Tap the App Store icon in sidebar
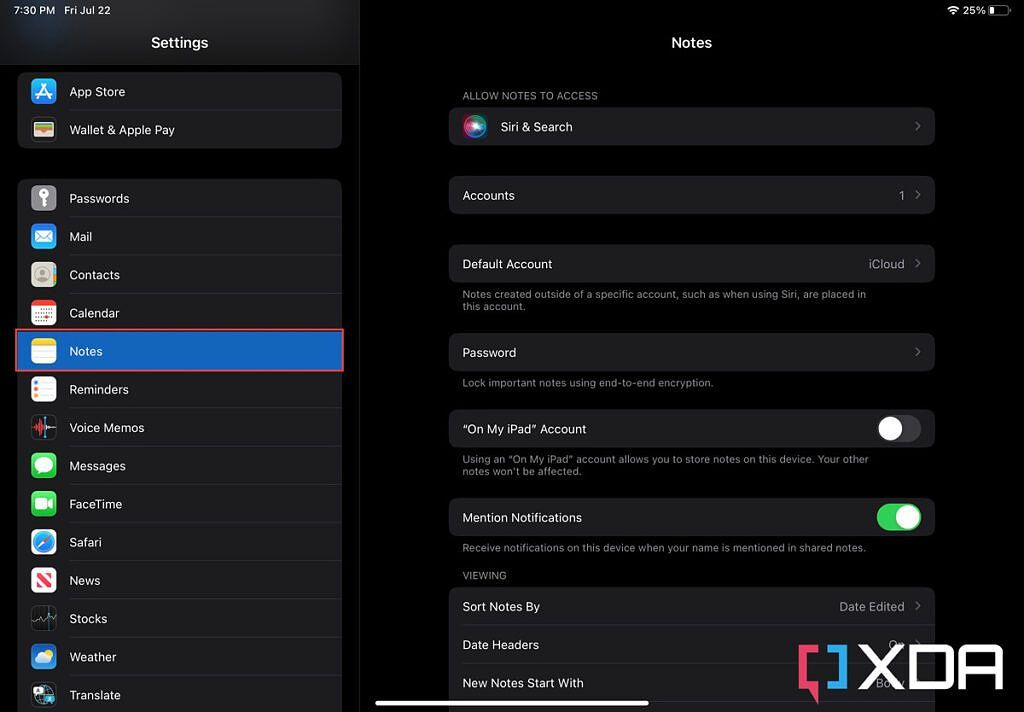1024x712 pixels. tap(44, 91)
